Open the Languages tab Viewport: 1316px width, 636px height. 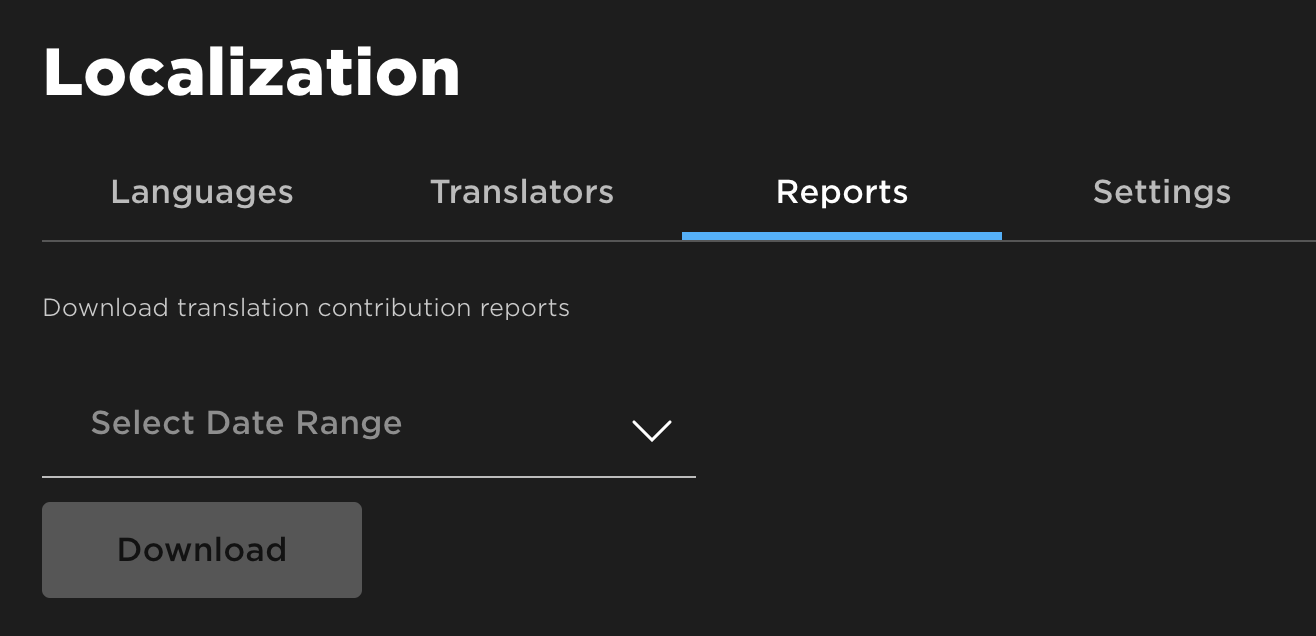[x=202, y=192]
